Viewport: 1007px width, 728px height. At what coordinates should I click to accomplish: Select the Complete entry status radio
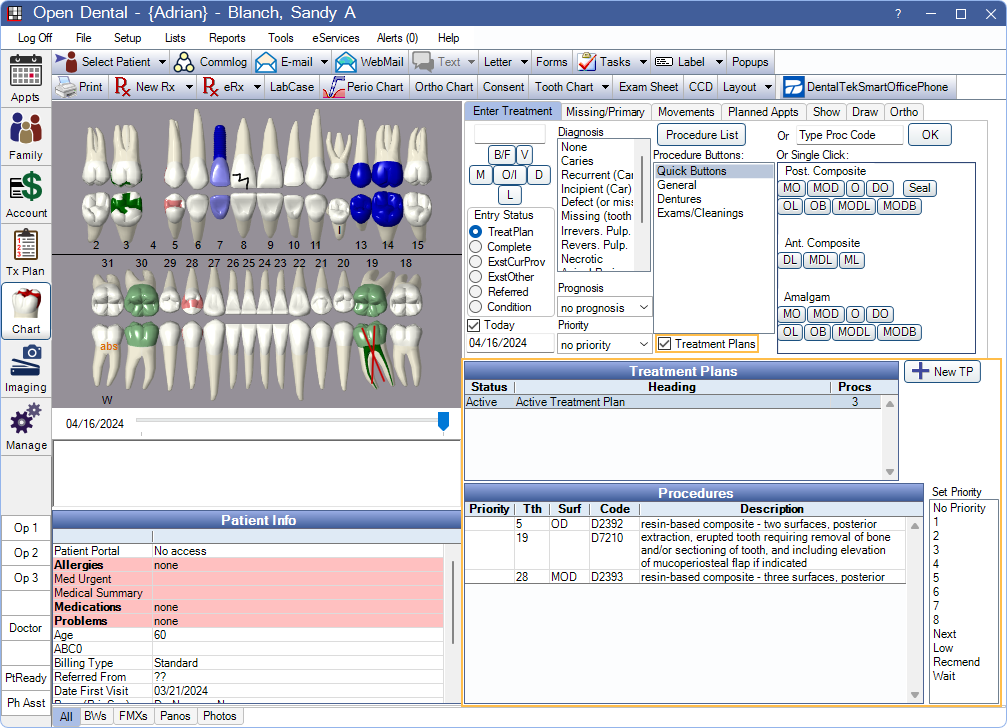click(475, 247)
